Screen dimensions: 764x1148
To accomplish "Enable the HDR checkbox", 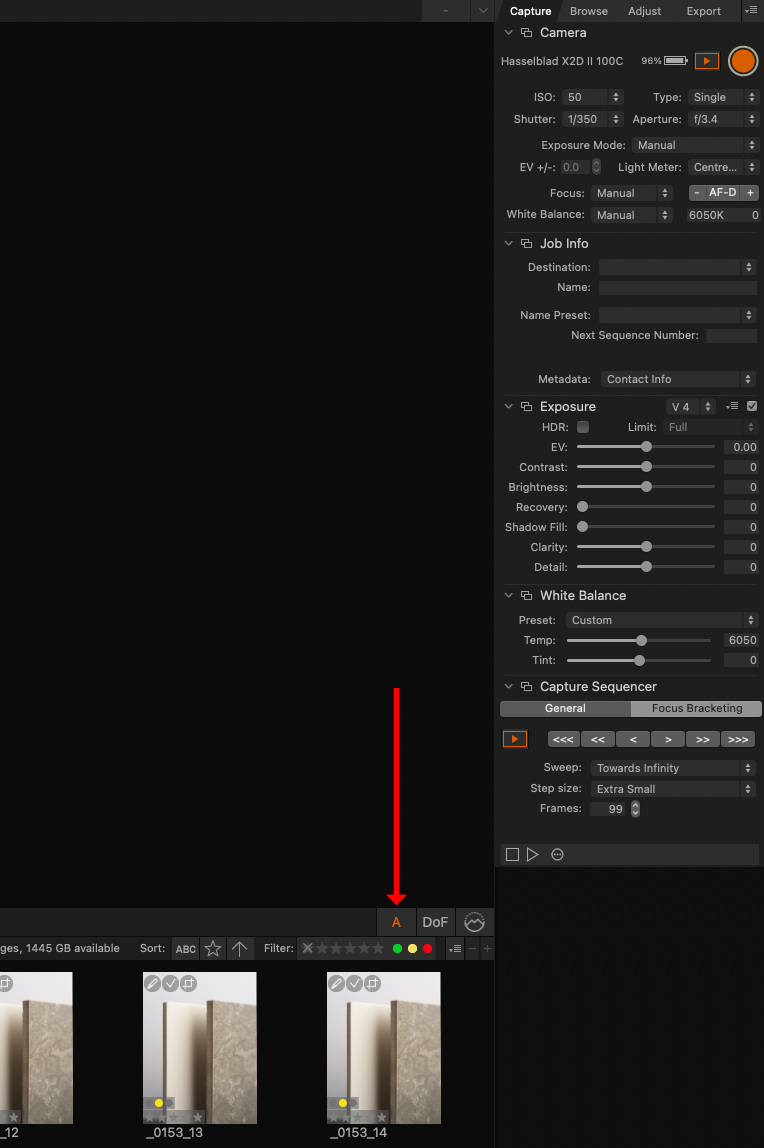I will click(583, 427).
